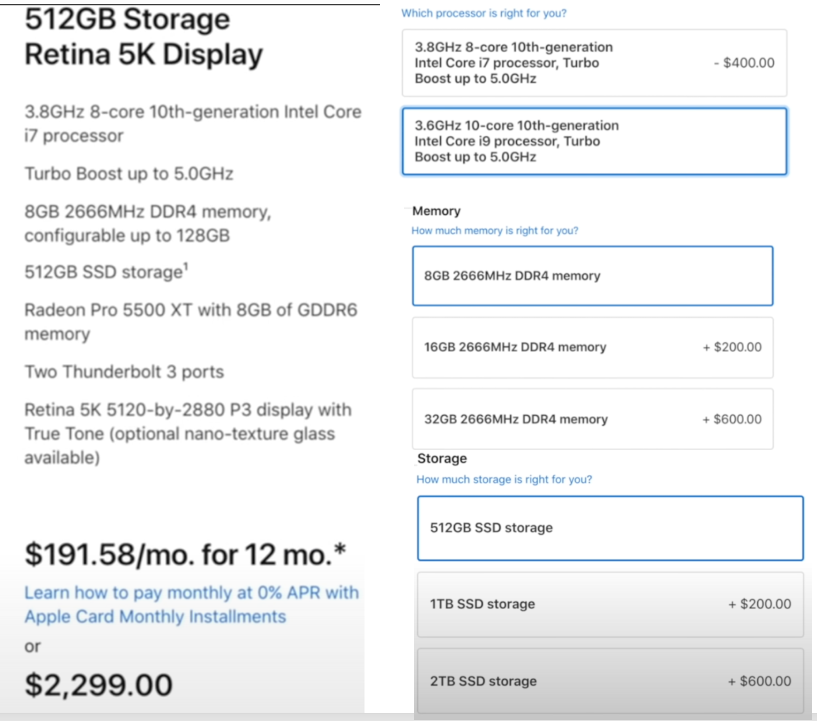Screen dimensions: 817x721
Task: Select 2TB SSD storage option
Action: point(610,681)
